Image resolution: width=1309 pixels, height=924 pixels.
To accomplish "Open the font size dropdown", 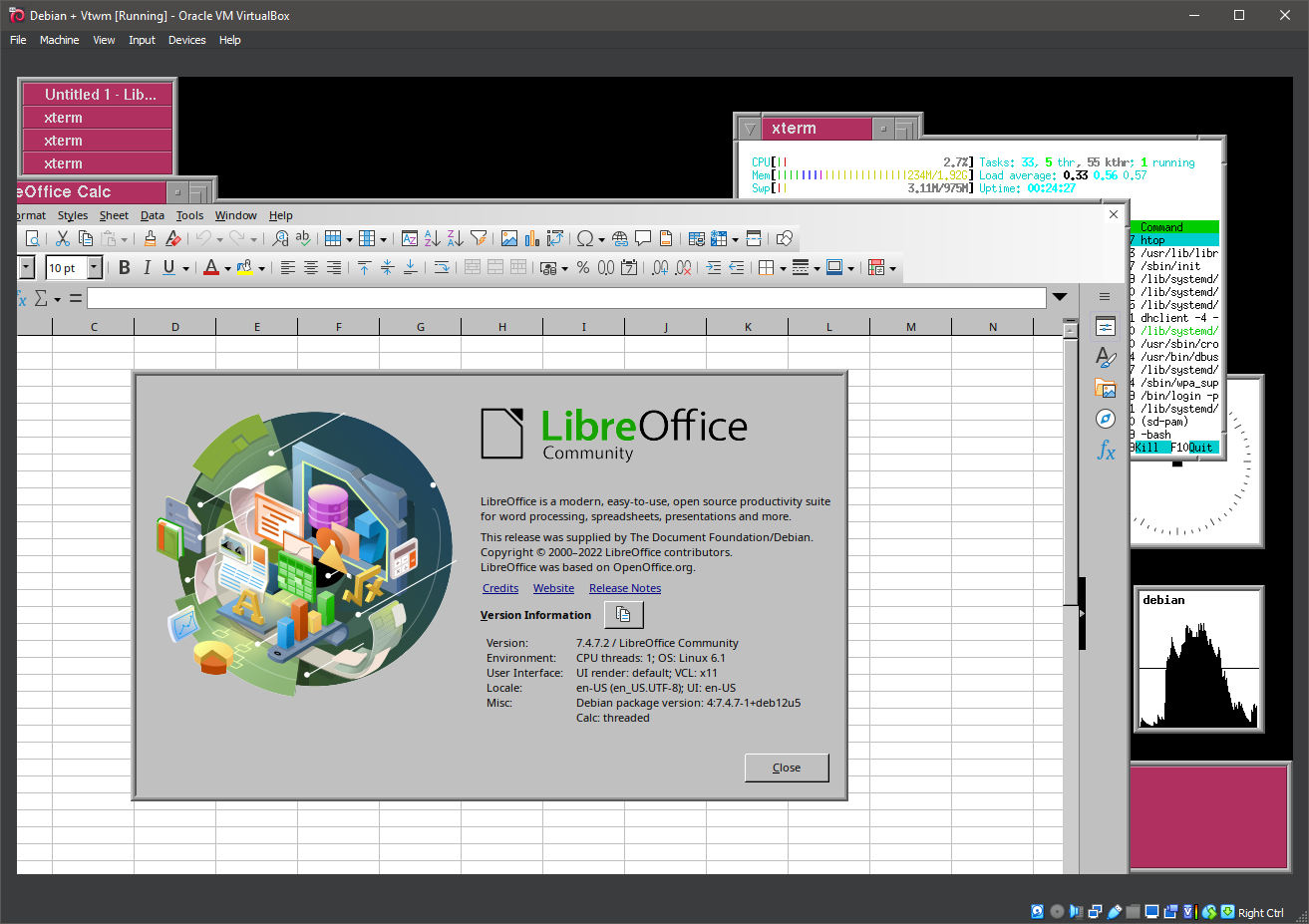I will [x=95, y=267].
